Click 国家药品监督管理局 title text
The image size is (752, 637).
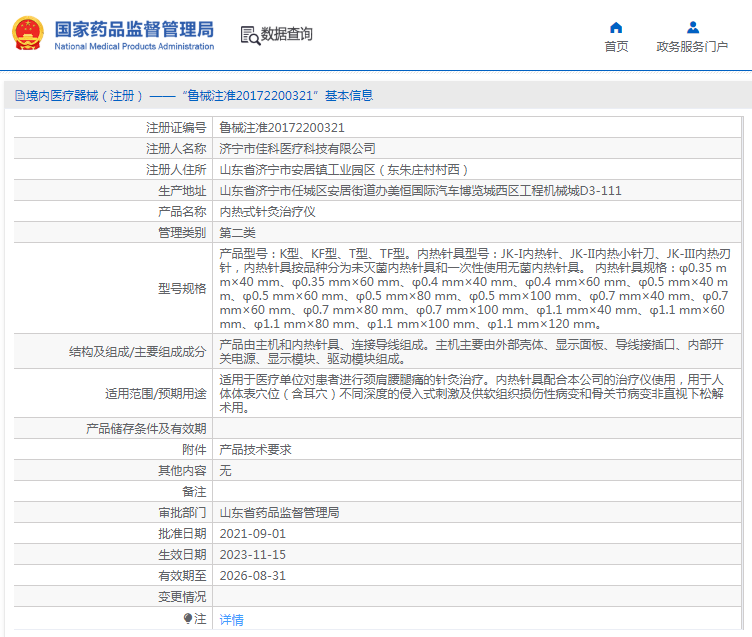coord(134,29)
